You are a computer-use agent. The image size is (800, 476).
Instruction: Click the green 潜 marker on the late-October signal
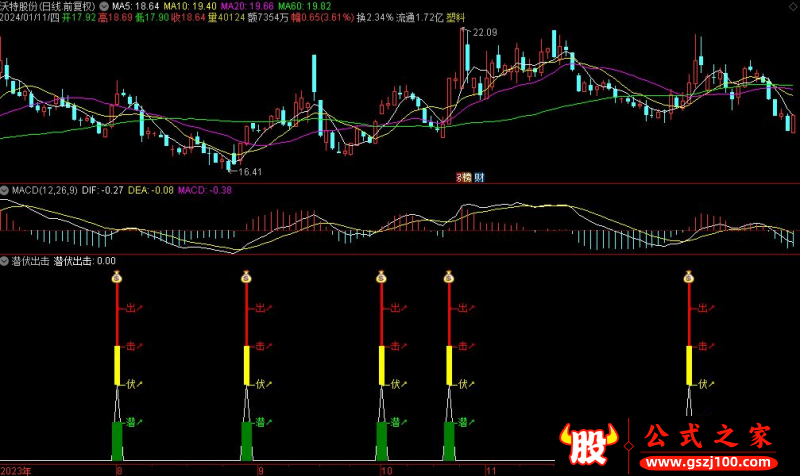[x=463, y=422]
